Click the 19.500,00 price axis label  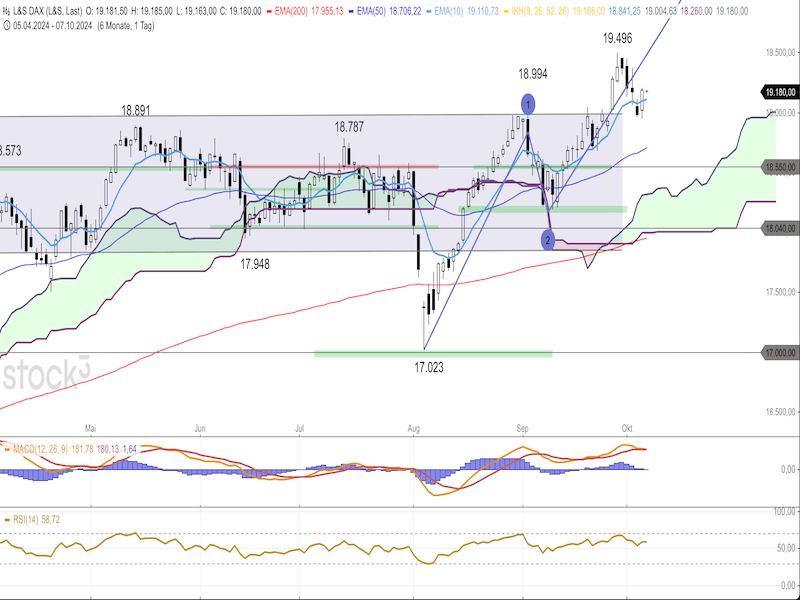781,53
